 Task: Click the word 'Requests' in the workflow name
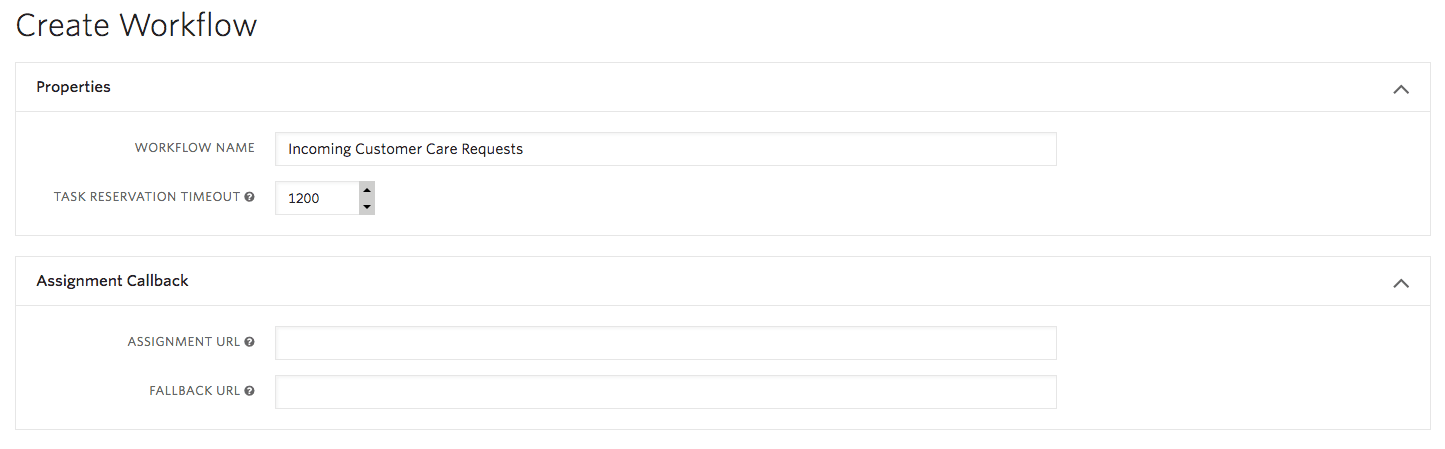tap(491, 149)
